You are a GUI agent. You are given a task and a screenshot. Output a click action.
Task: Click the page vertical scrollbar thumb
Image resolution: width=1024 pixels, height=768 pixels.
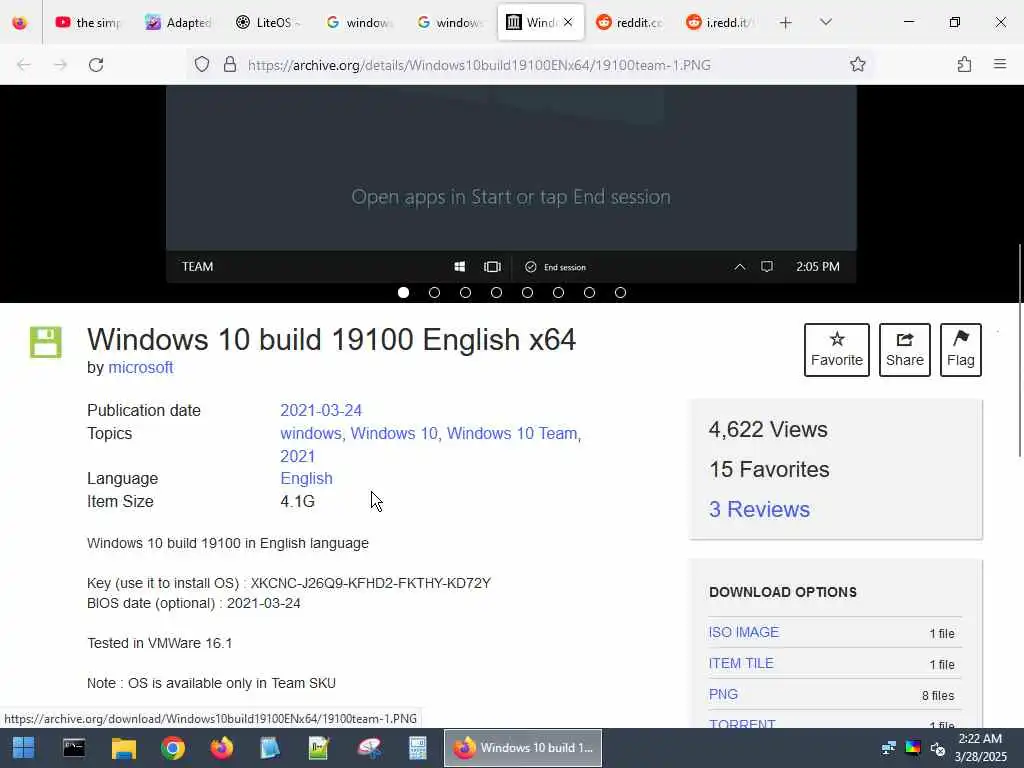1020,351
